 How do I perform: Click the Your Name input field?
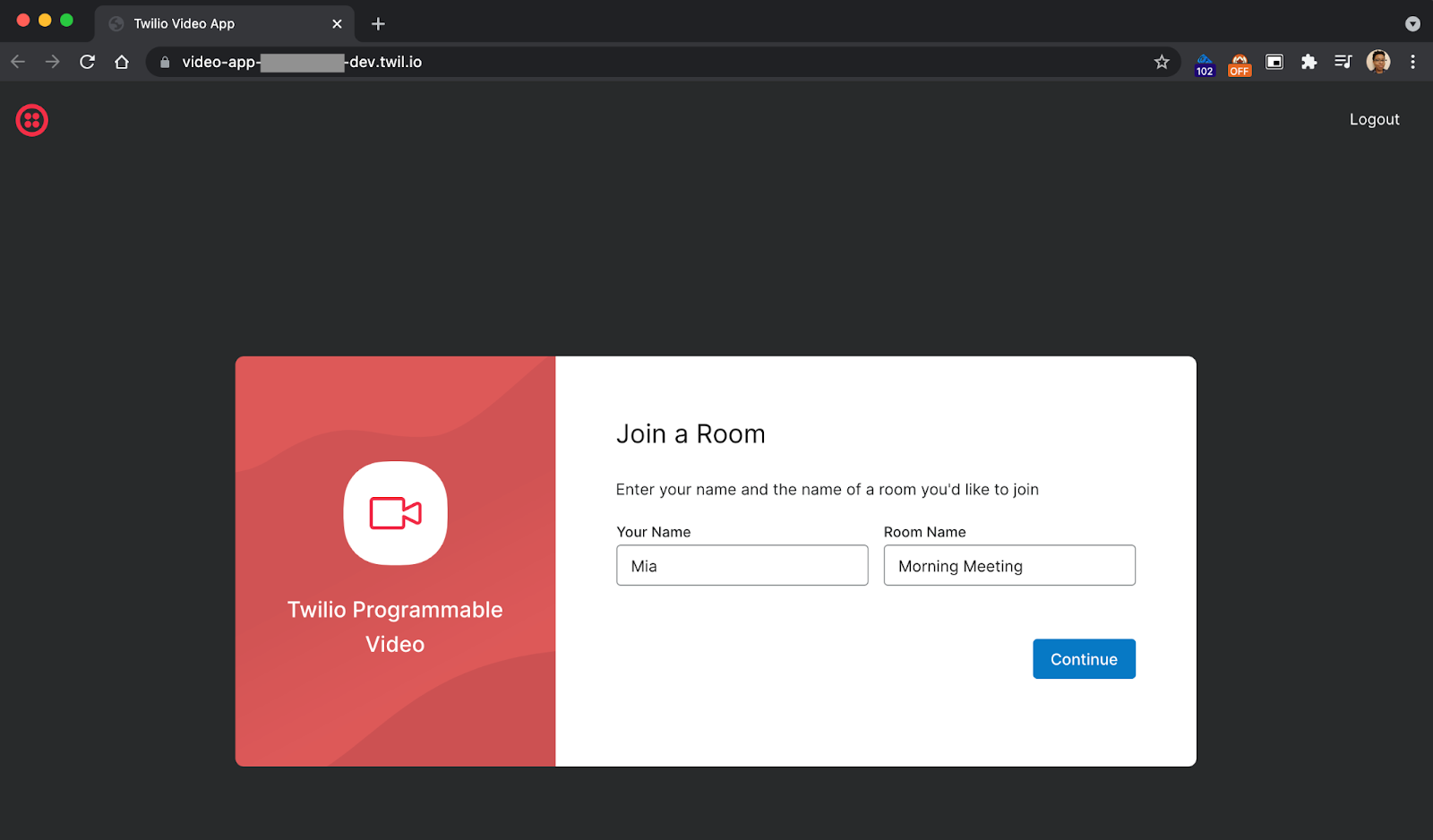point(742,565)
